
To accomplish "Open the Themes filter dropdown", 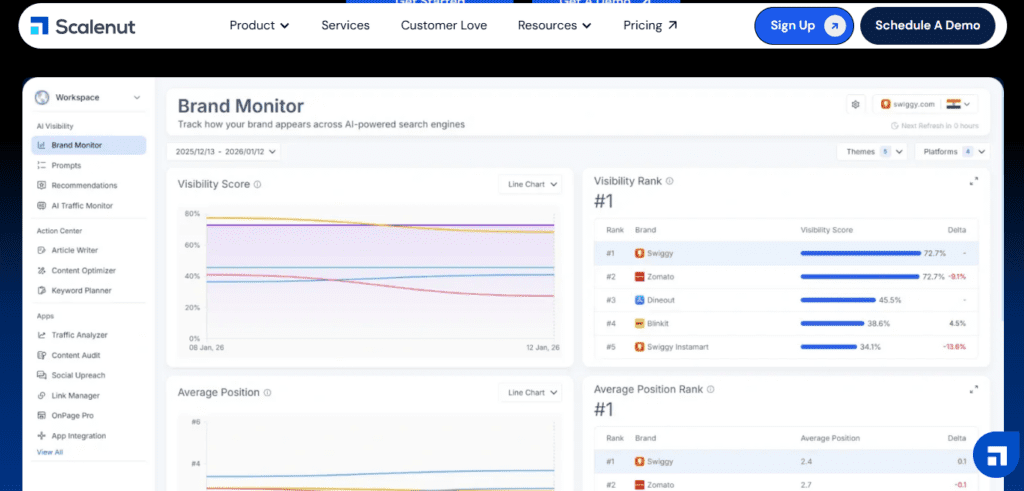I will click(x=871, y=151).
